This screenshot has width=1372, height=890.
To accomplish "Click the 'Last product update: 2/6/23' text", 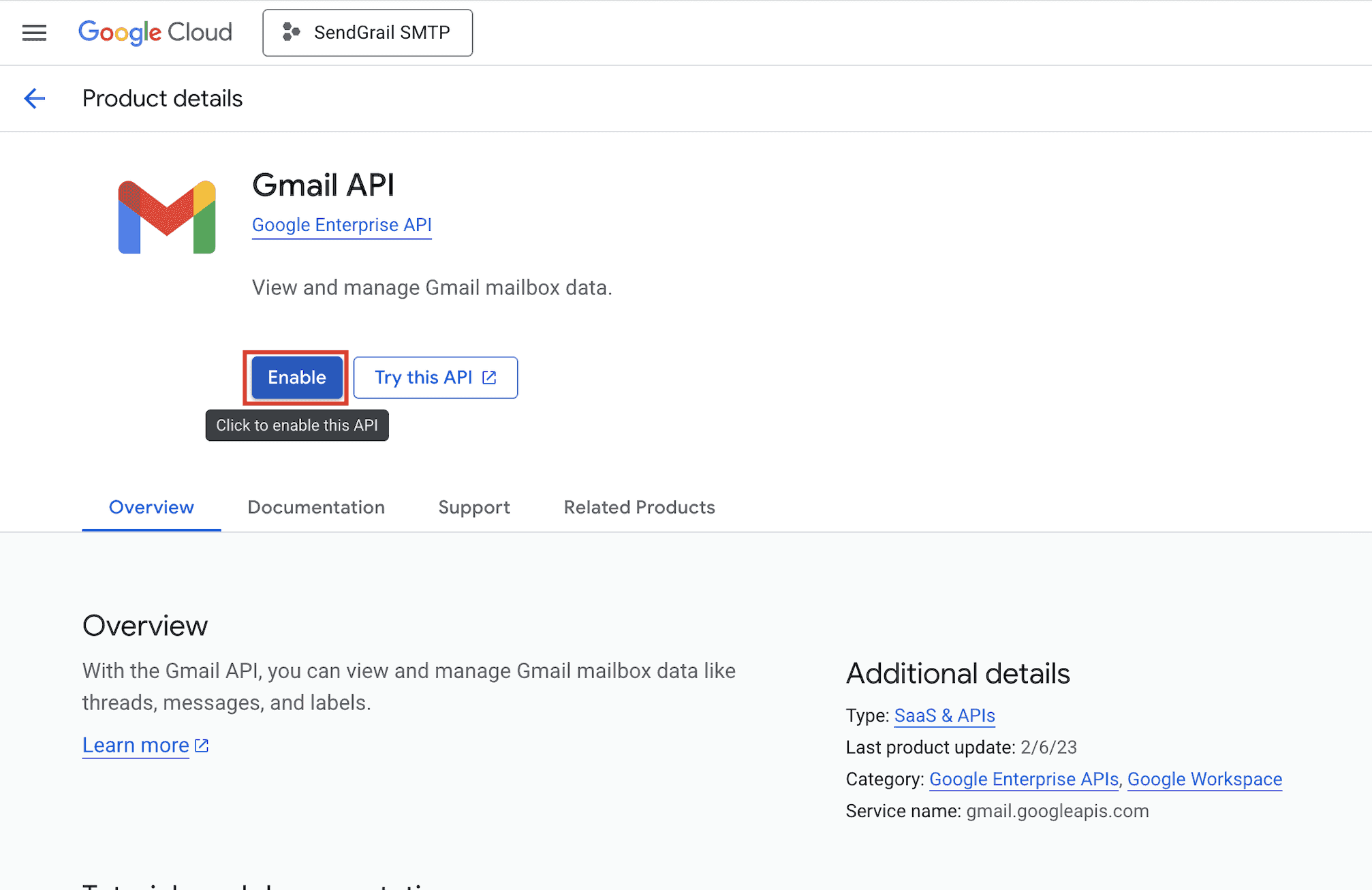I will (961, 748).
